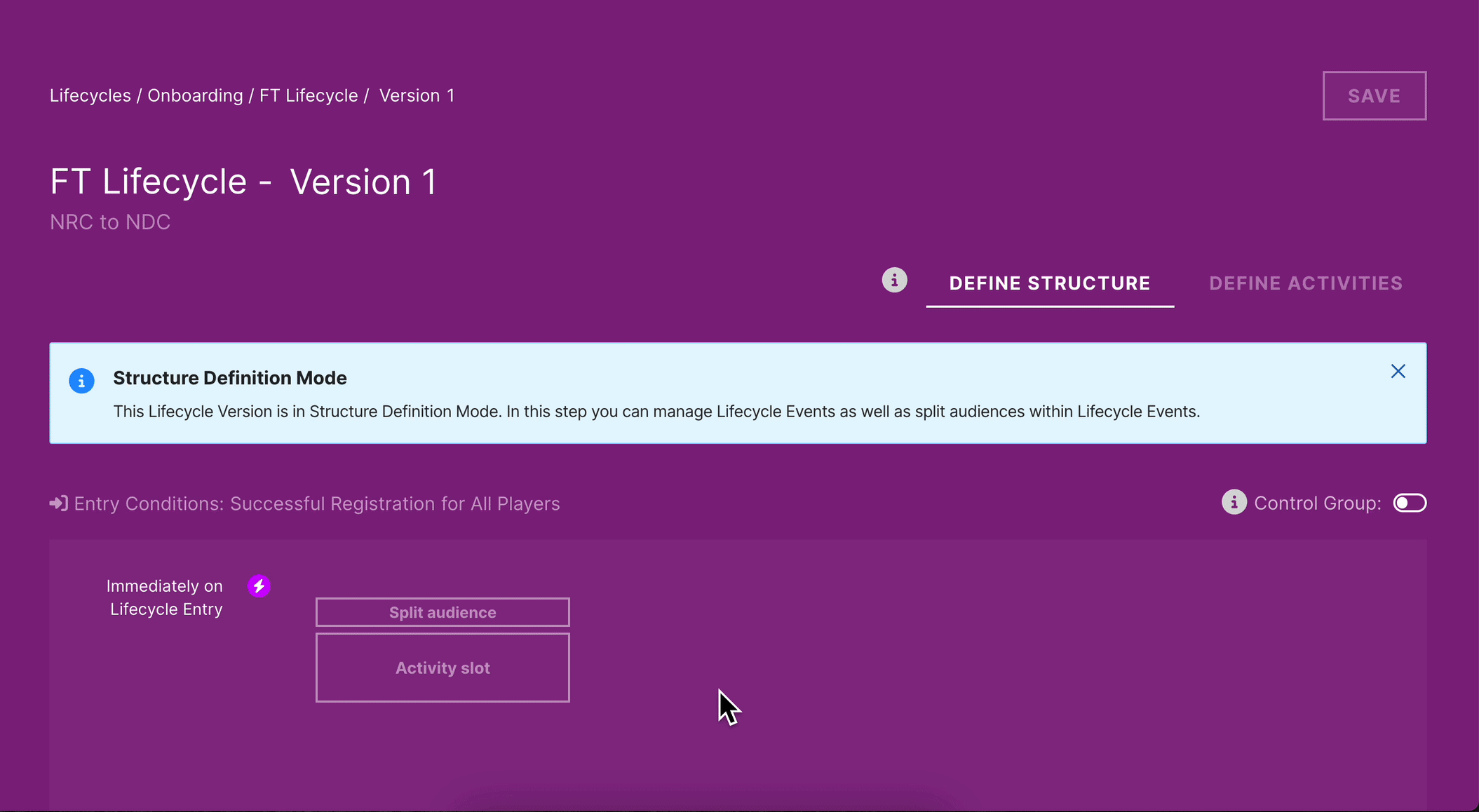The width and height of the screenshot is (1479, 812).
Task: Click the FT Lifecycle Version 1 heading
Action: (x=243, y=182)
